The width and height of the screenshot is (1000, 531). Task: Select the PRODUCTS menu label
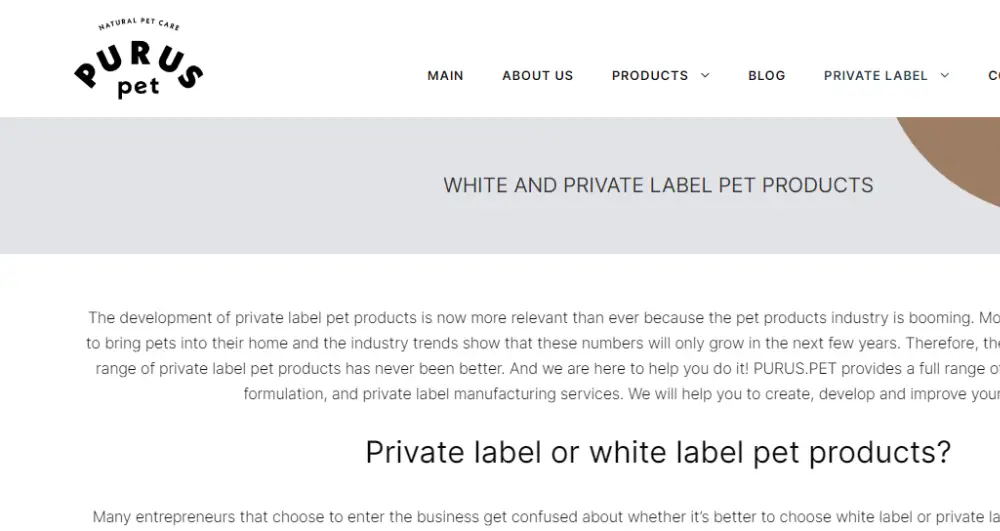(x=650, y=75)
